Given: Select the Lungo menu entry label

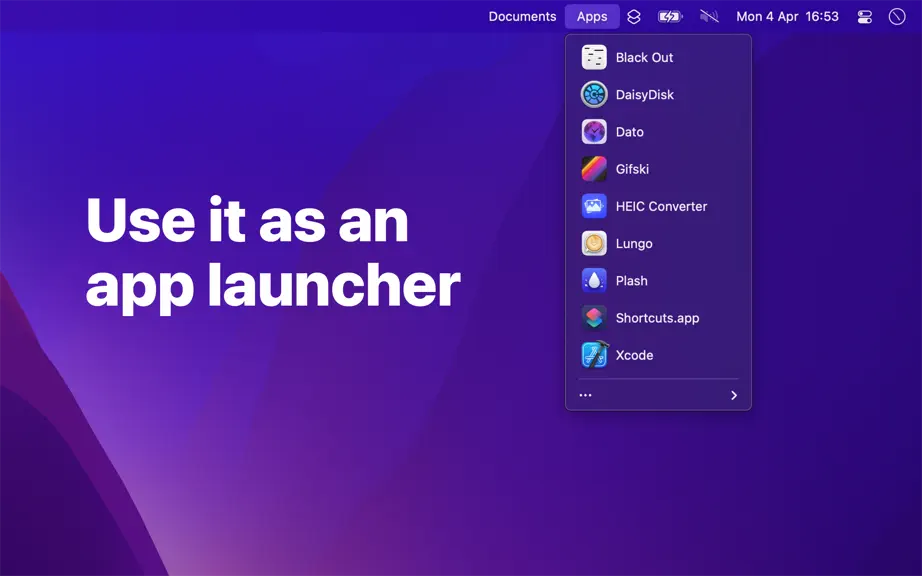Looking at the screenshot, I should tap(634, 243).
